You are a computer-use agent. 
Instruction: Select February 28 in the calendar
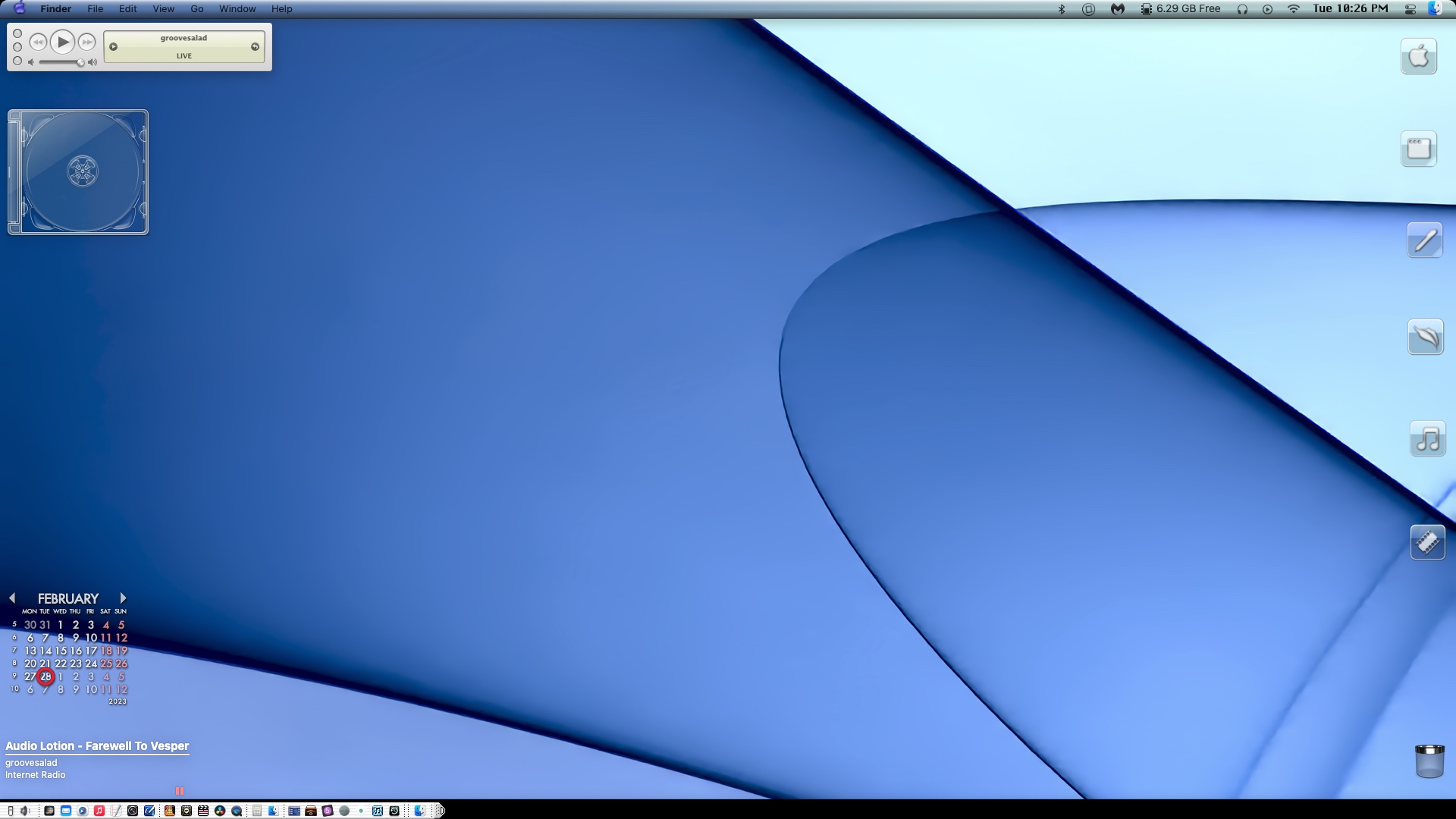[x=45, y=676]
